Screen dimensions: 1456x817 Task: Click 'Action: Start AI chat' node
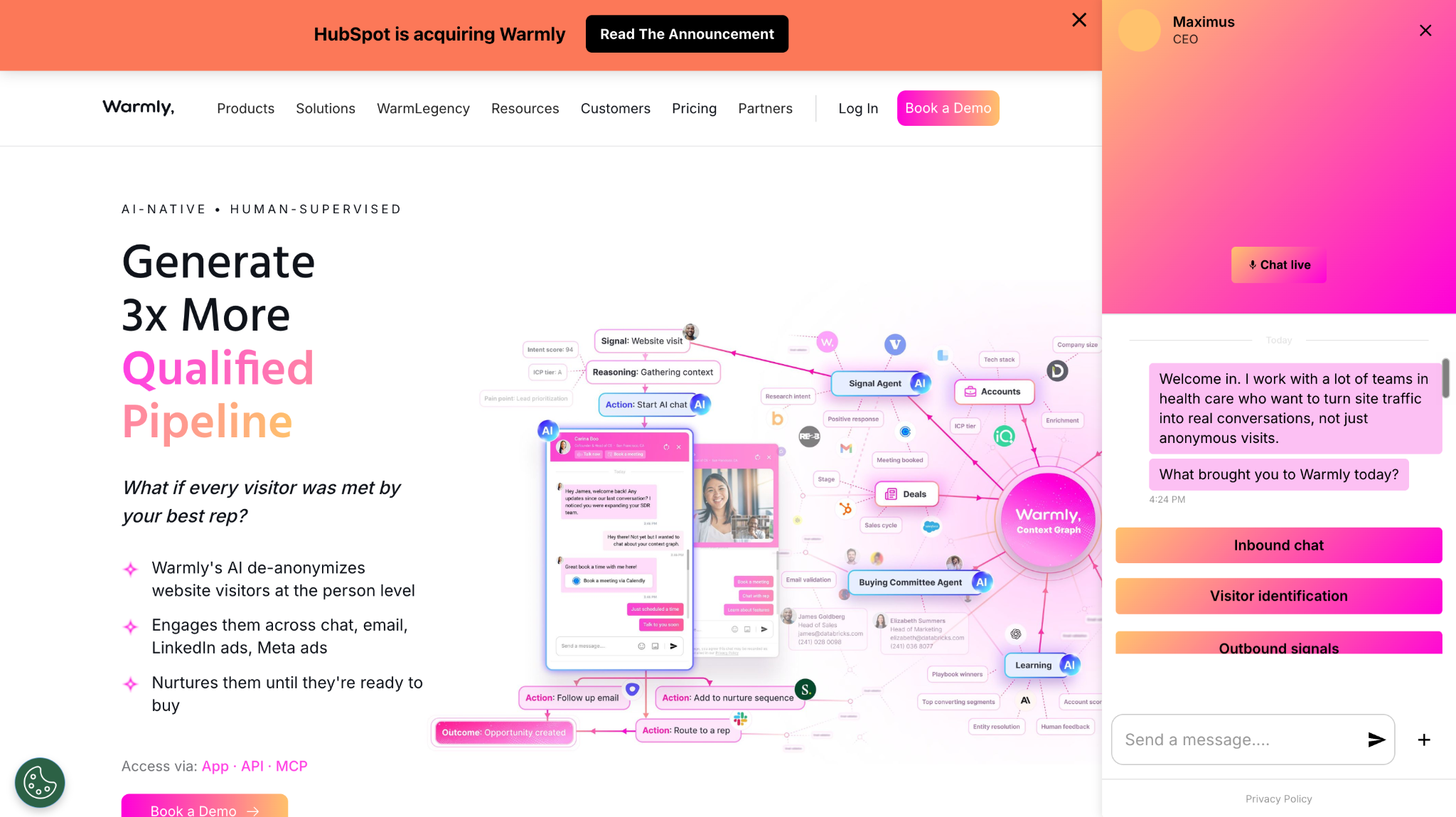(646, 405)
